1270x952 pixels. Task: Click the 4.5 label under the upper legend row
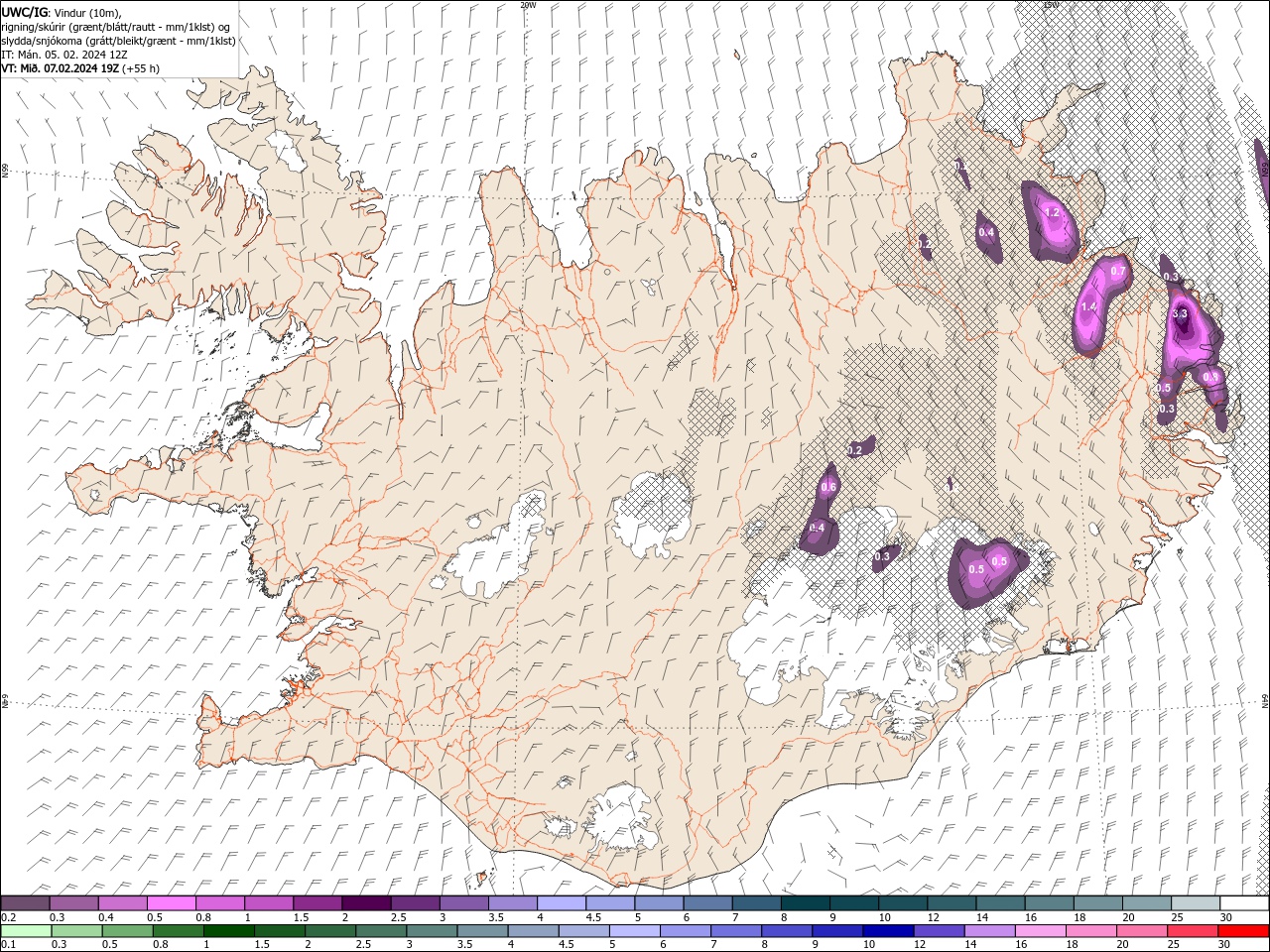(593, 917)
